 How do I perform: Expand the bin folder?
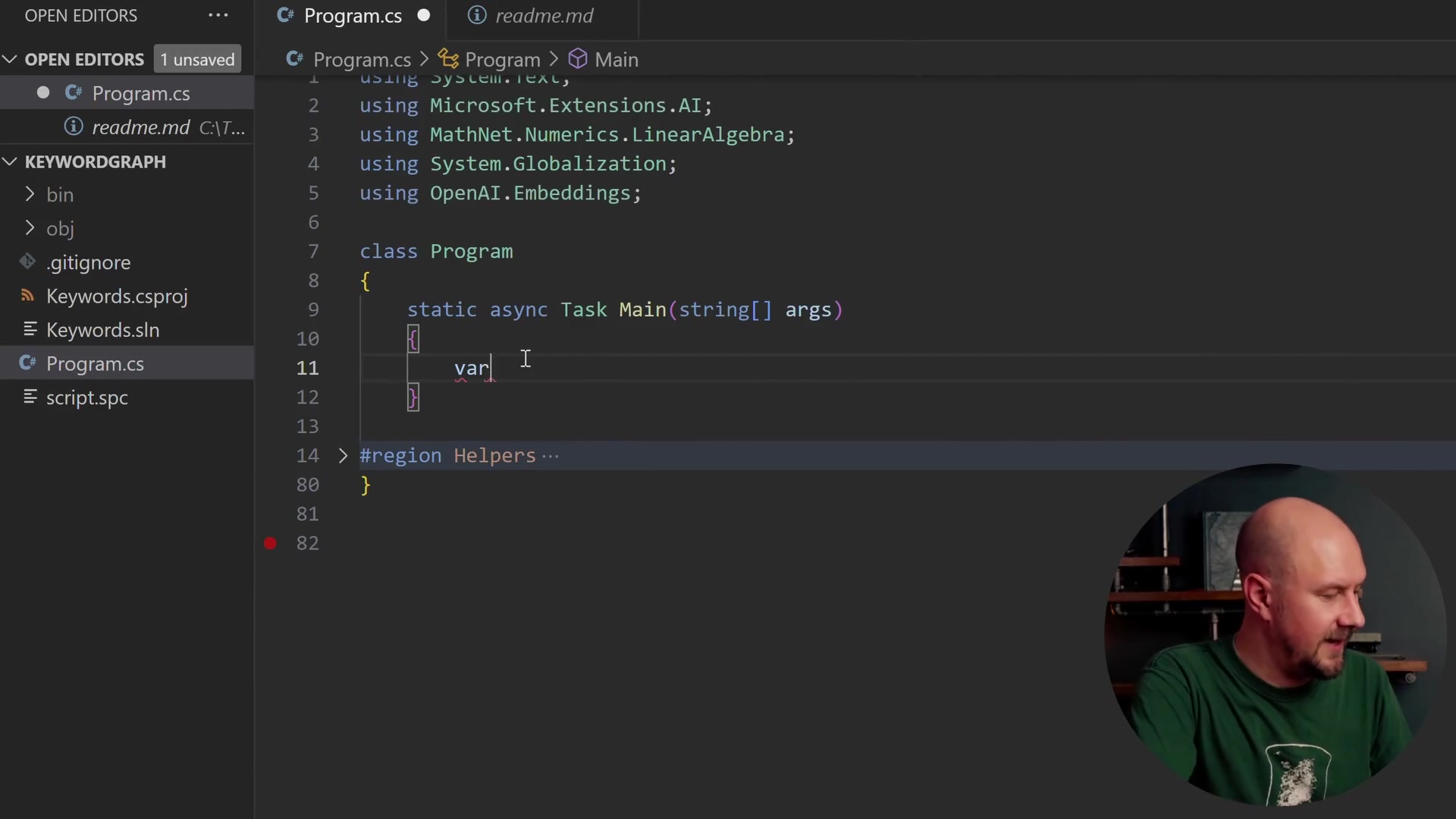30,195
